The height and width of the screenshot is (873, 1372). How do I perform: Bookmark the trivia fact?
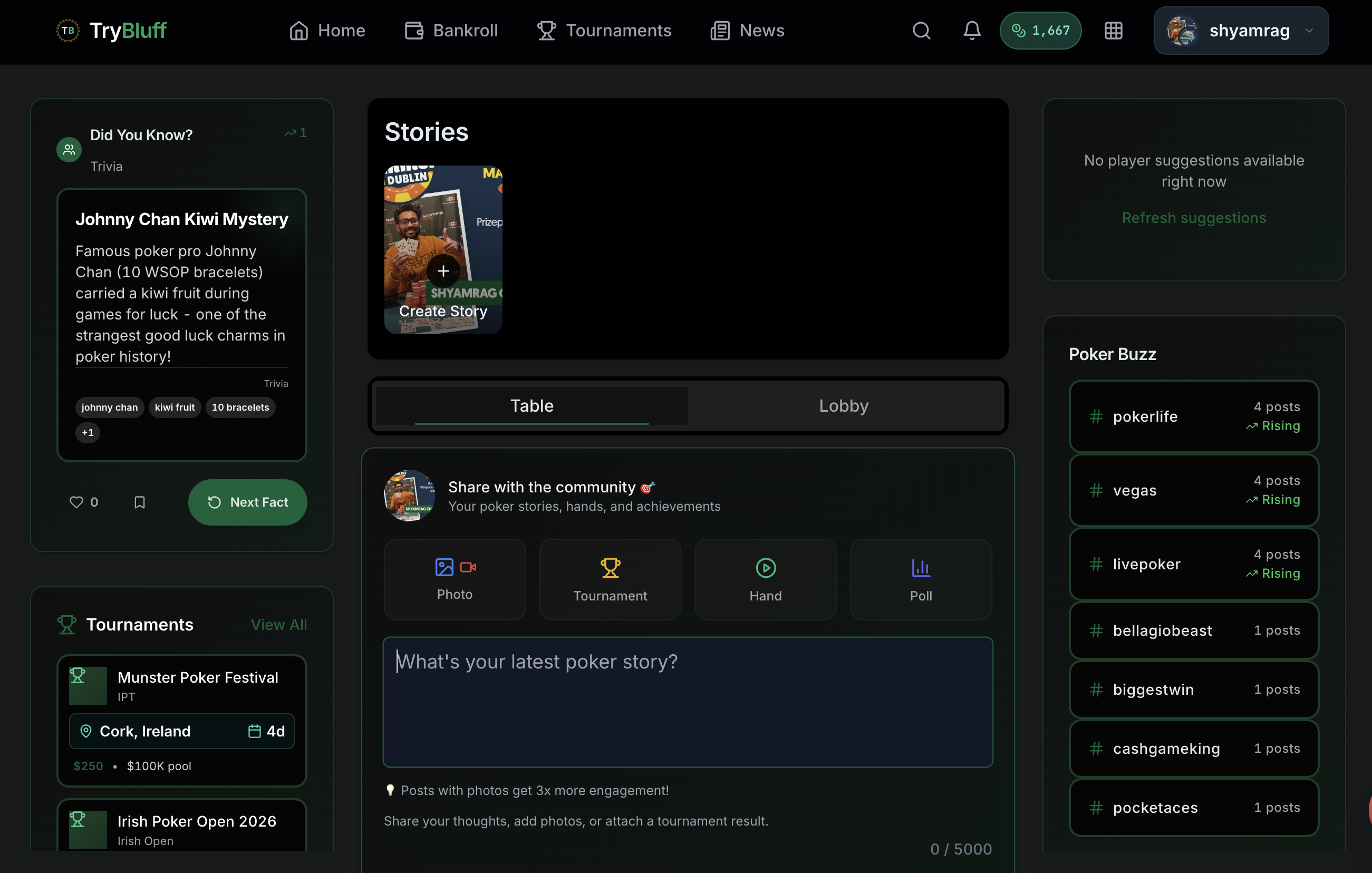pos(140,502)
